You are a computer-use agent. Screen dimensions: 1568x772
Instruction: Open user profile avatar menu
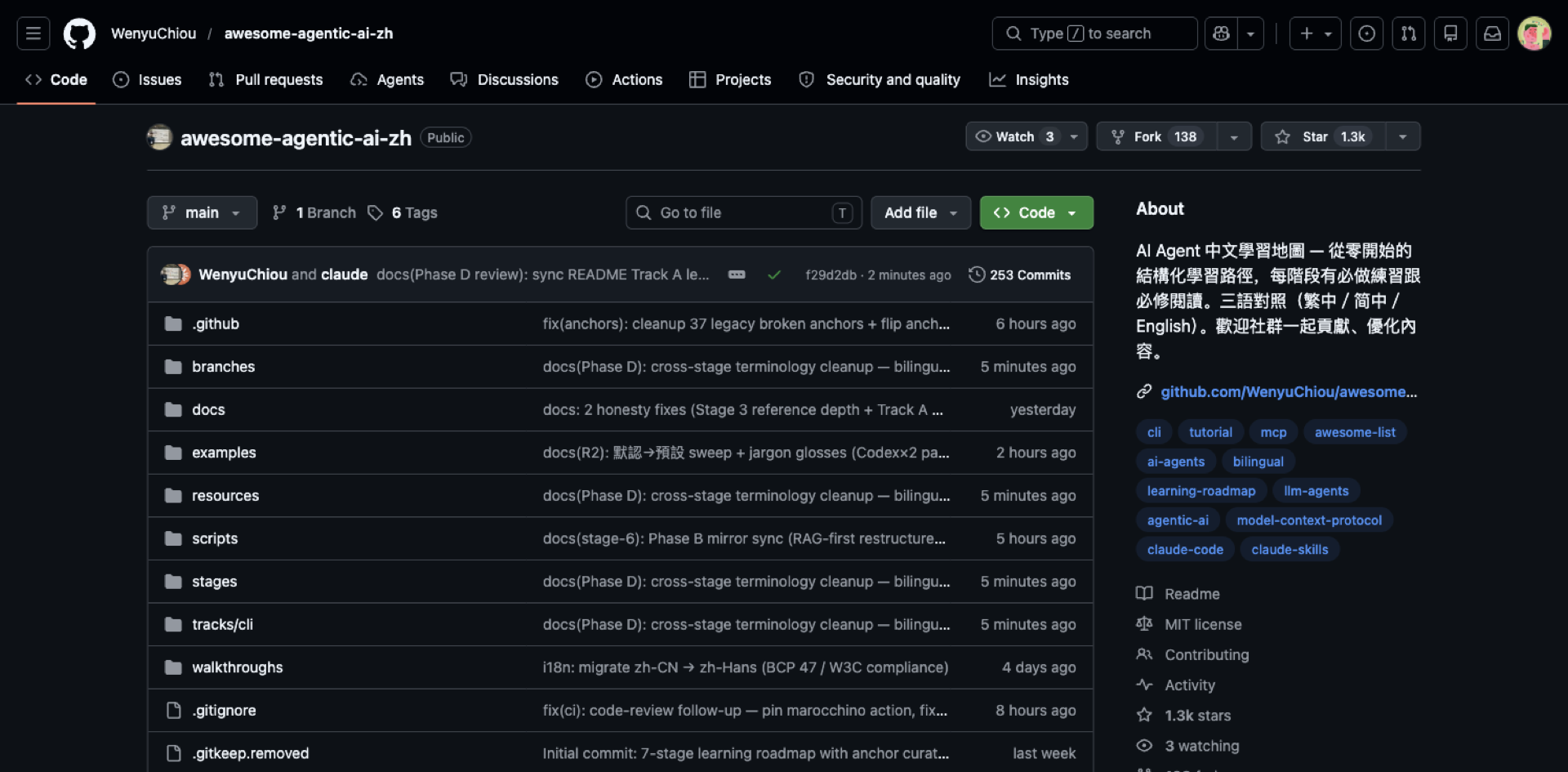(x=1534, y=33)
